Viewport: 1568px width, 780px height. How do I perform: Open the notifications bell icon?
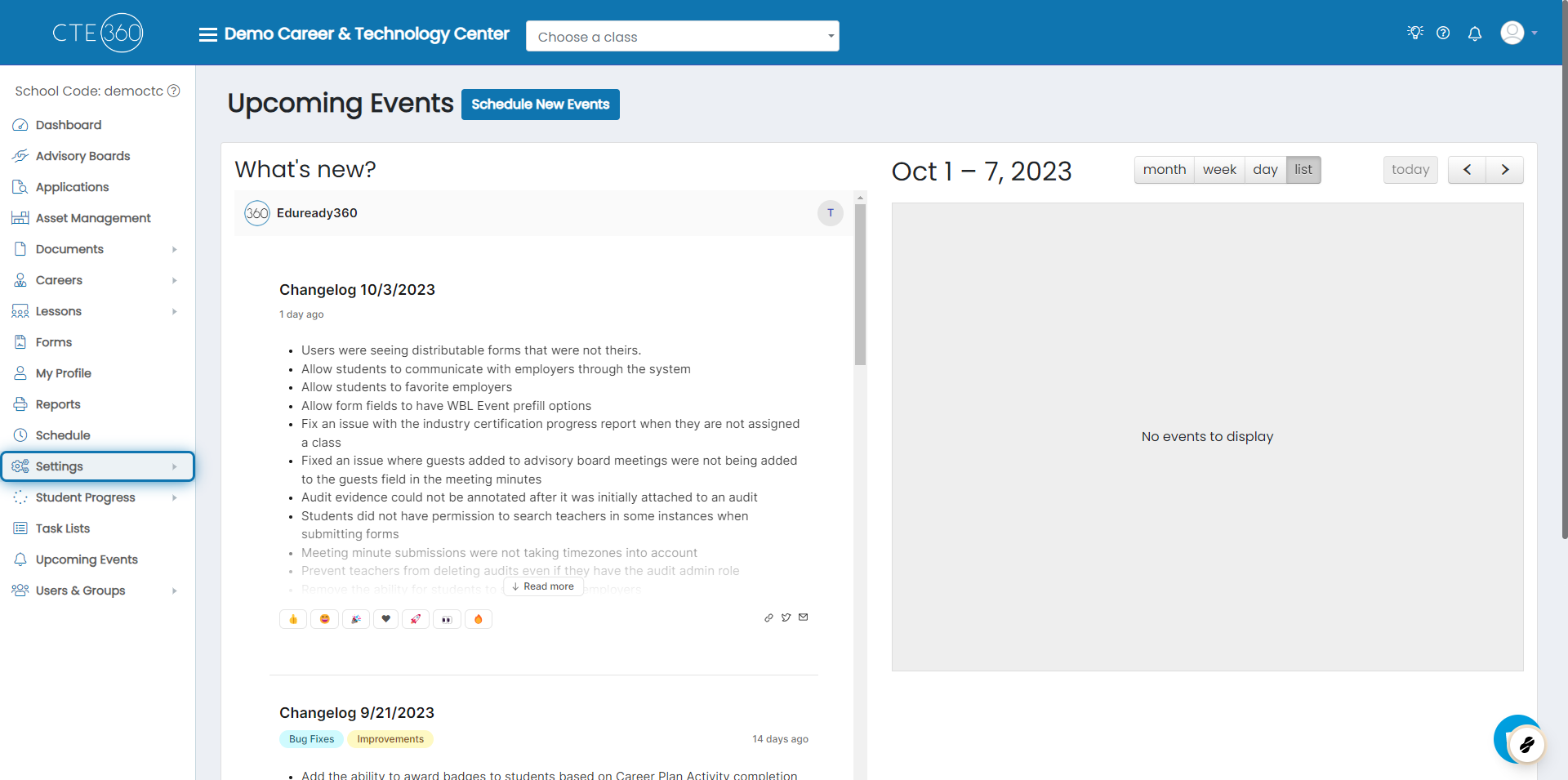[1475, 33]
